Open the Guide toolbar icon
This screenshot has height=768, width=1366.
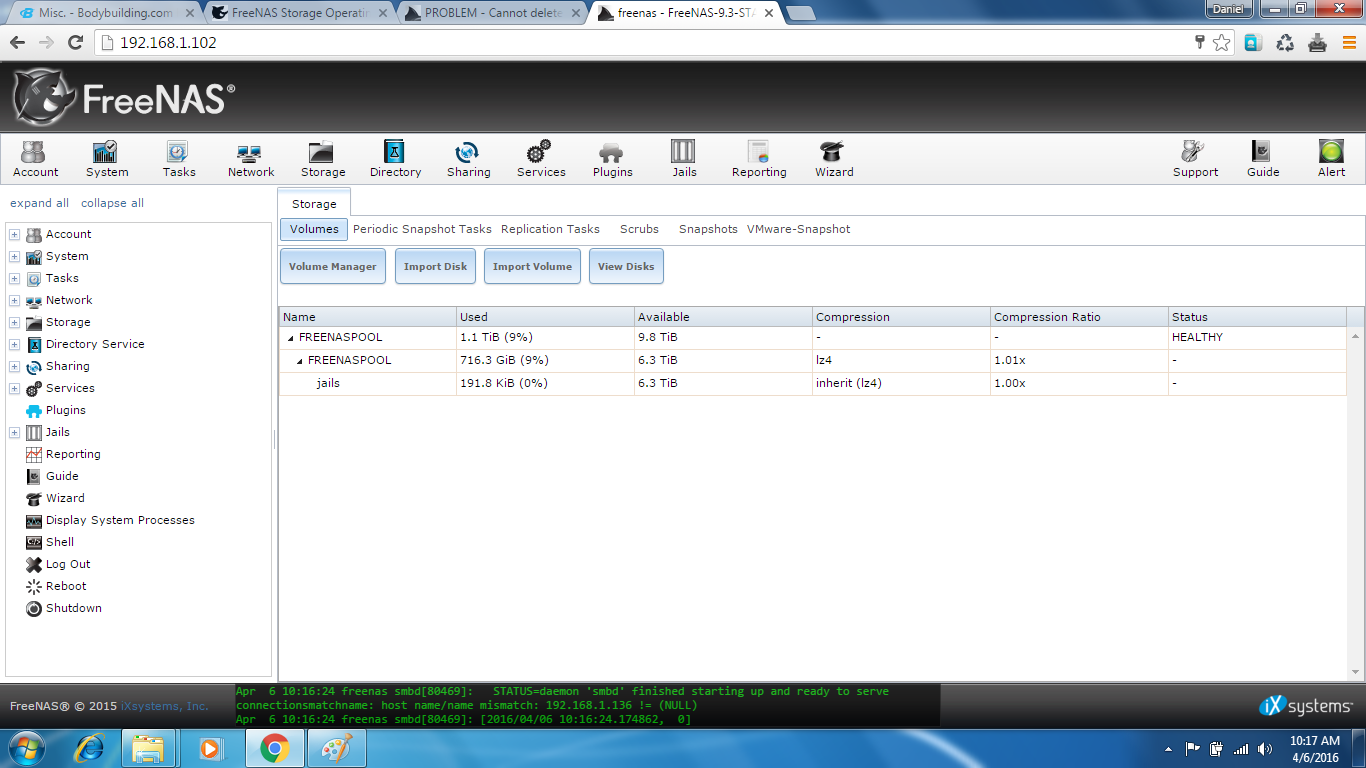pos(1262,159)
